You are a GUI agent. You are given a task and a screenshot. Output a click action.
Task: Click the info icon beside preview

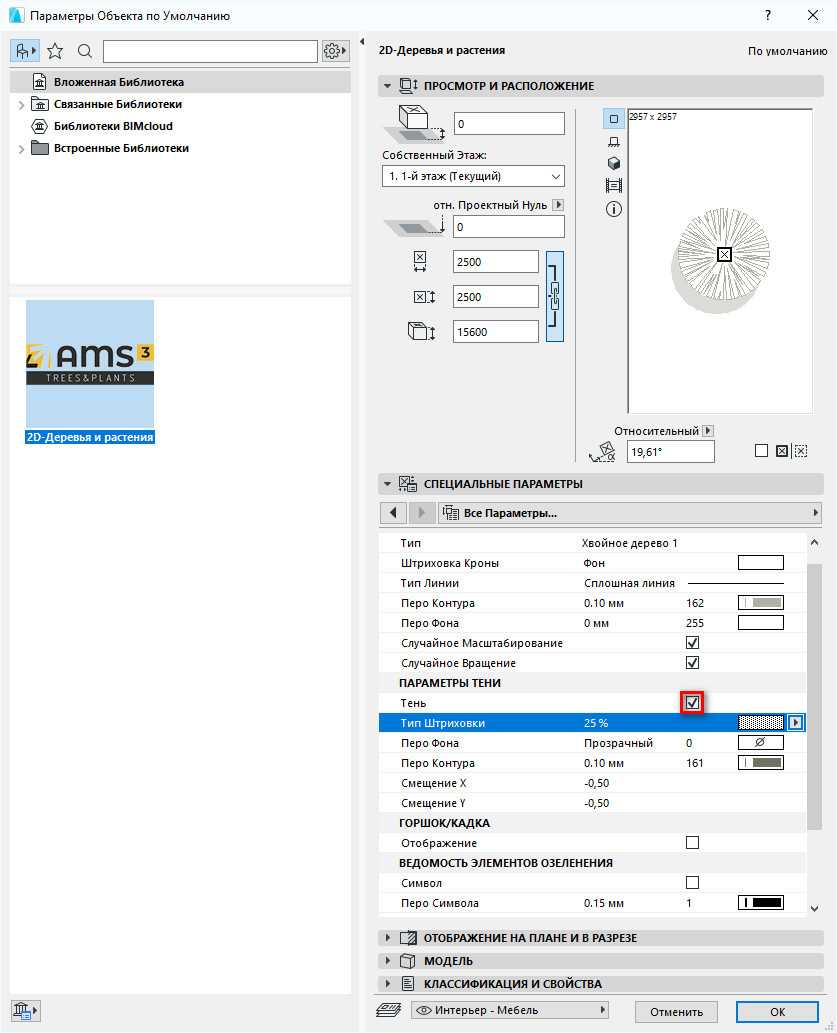coord(614,209)
